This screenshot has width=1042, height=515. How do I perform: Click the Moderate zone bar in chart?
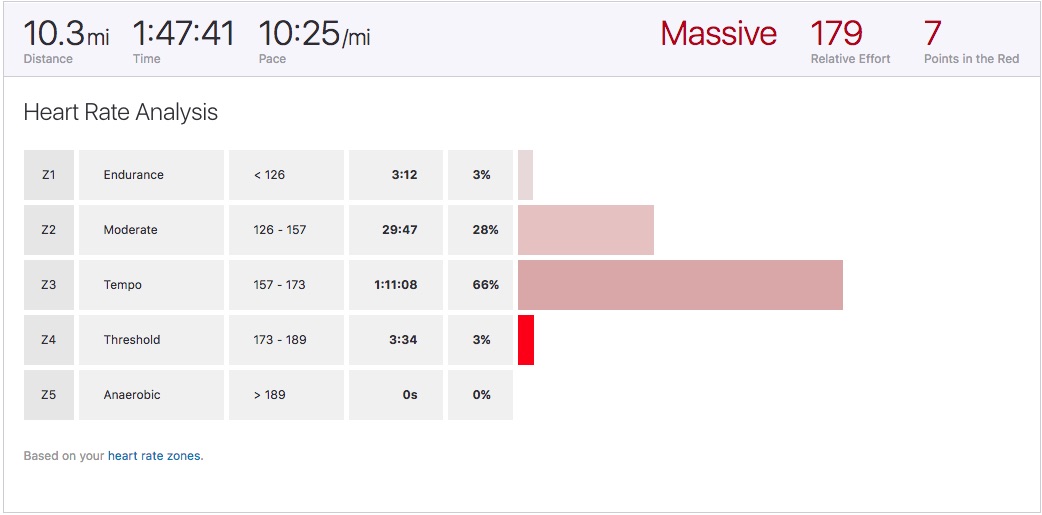[586, 230]
